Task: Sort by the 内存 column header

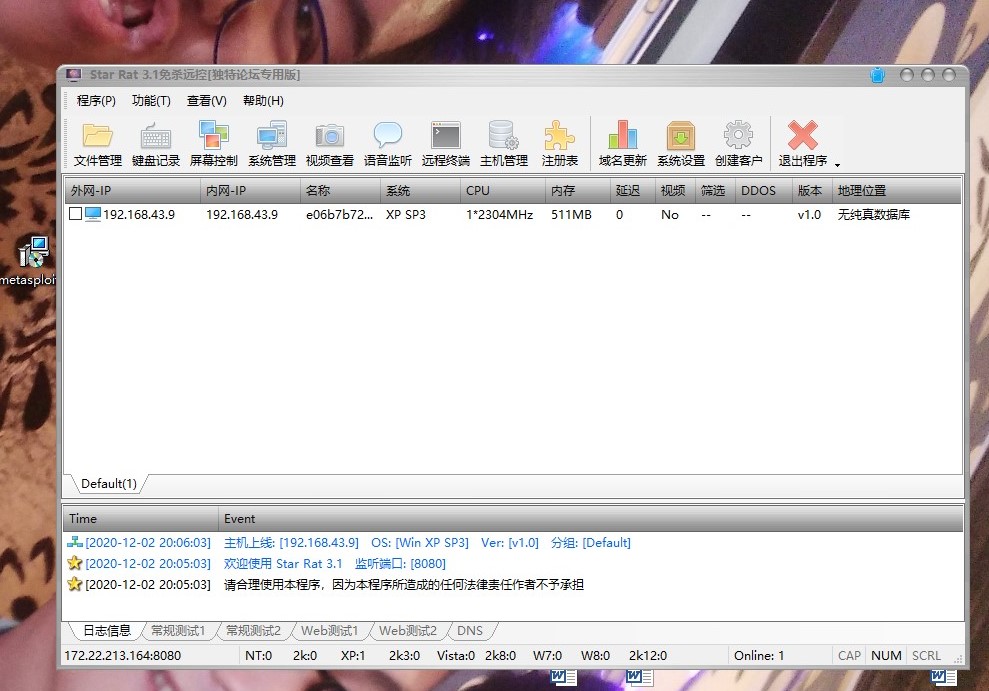Action: (578, 190)
